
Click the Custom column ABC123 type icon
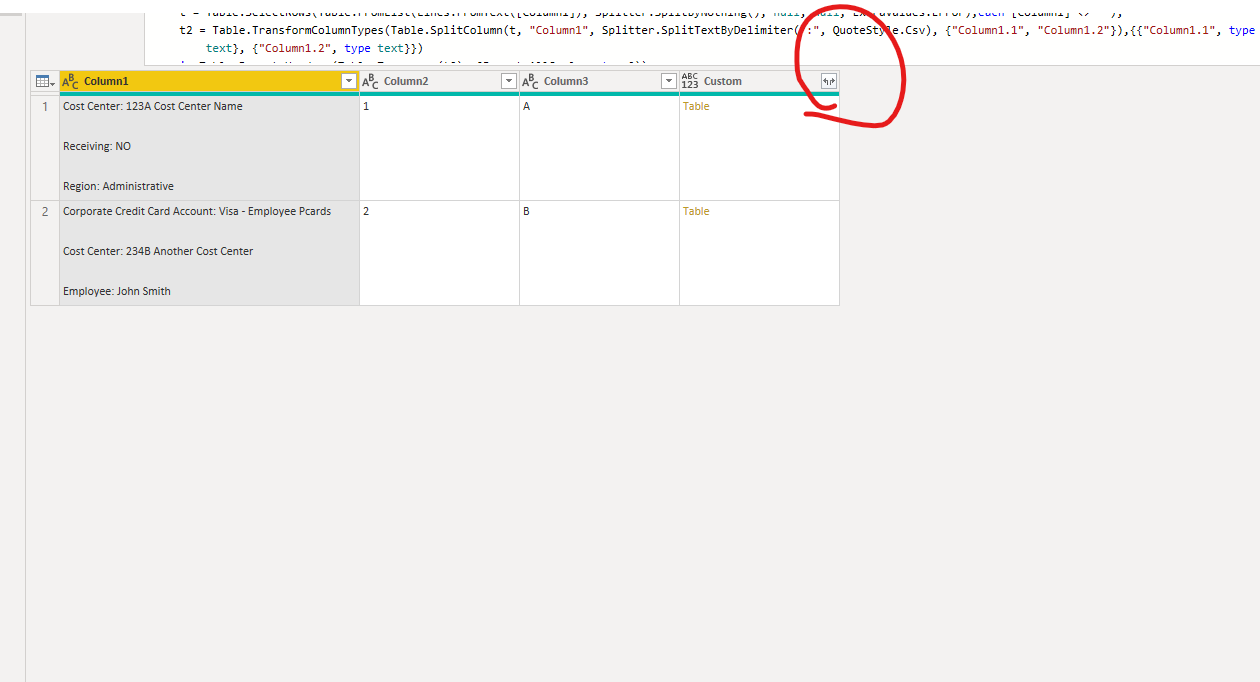point(690,81)
